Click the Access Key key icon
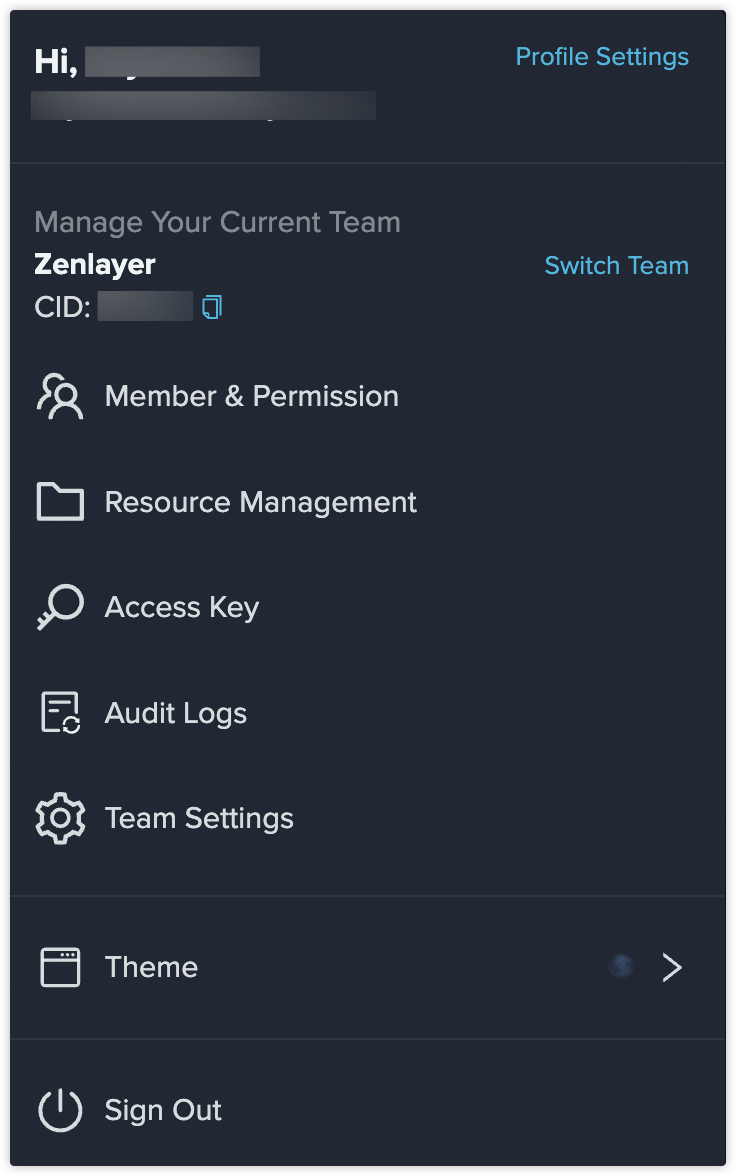Screen dimensions: 736x1176 (x=60, y=607)
